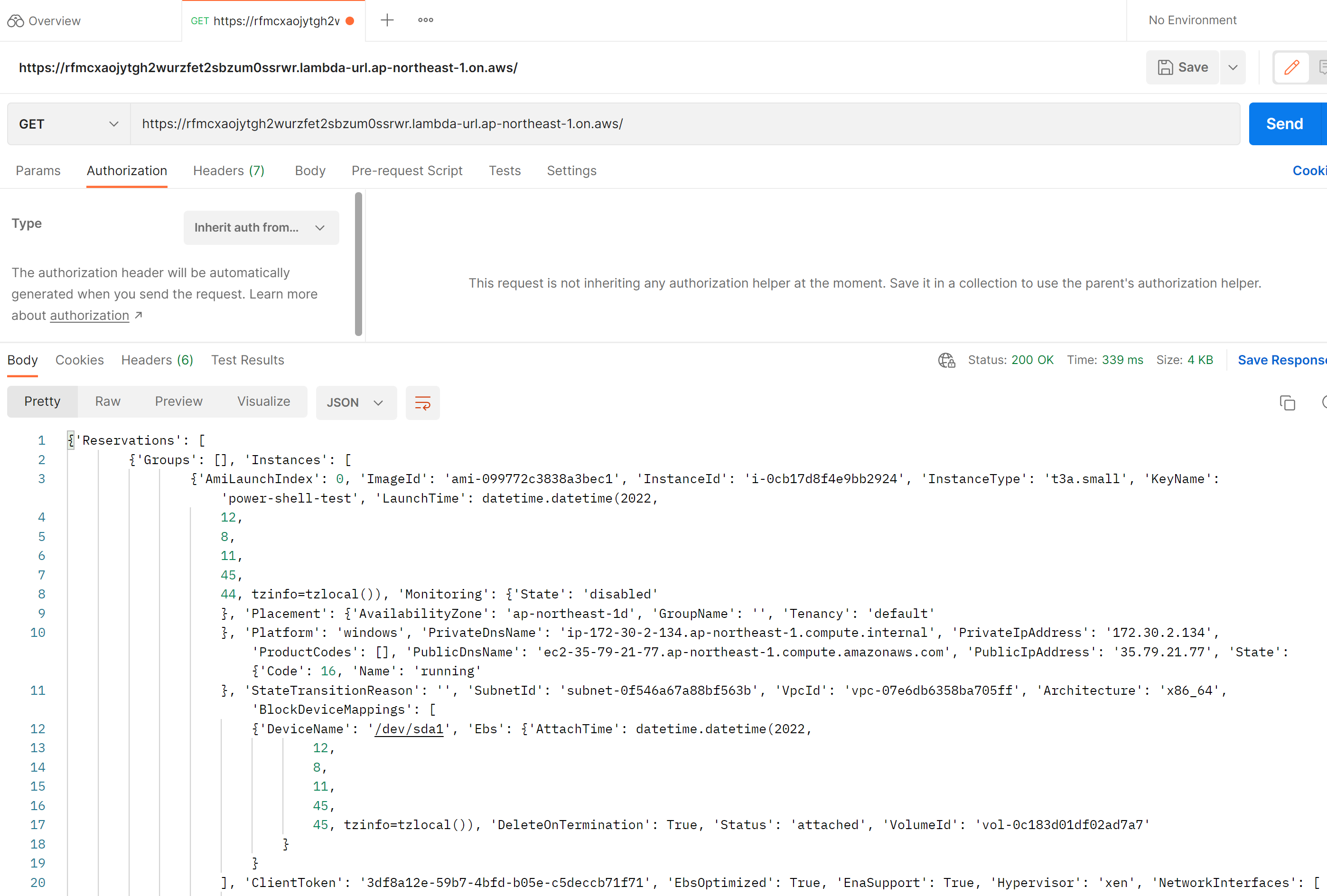Copy the response body using copy icon
This screenshot has width=1327, height=896.
(x=1288, y=402)
